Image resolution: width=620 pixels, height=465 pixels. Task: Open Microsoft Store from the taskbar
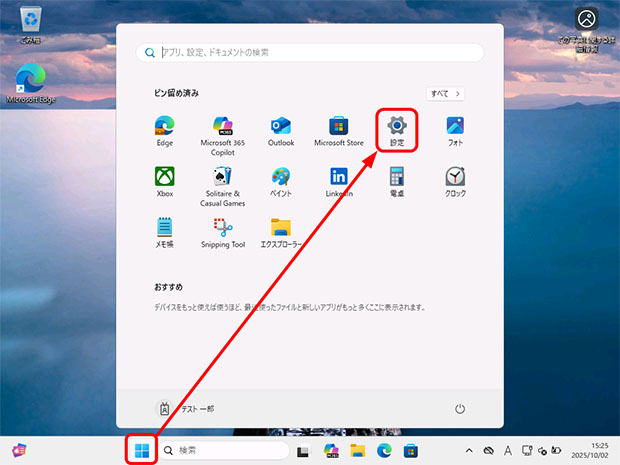pos(410,450)
